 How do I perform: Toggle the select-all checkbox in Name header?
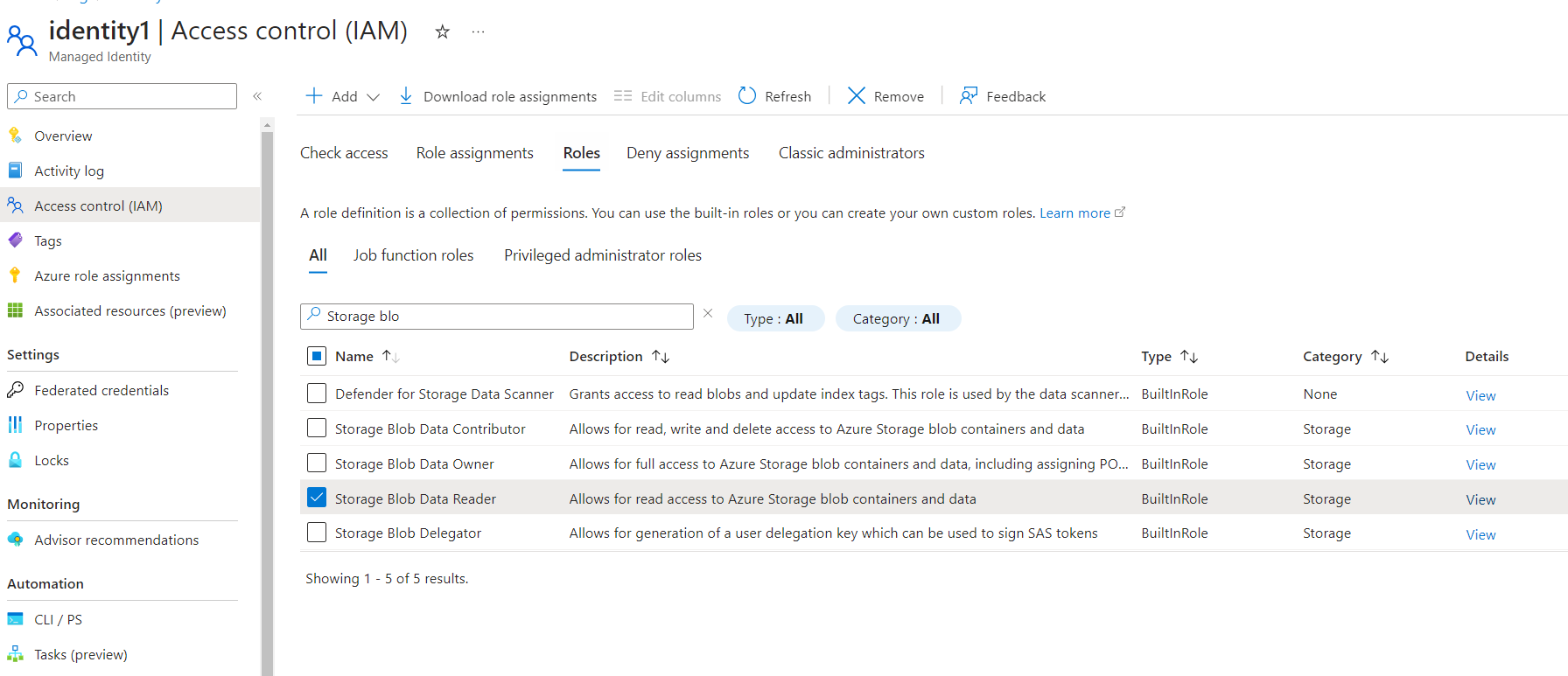tap(317, 356)
